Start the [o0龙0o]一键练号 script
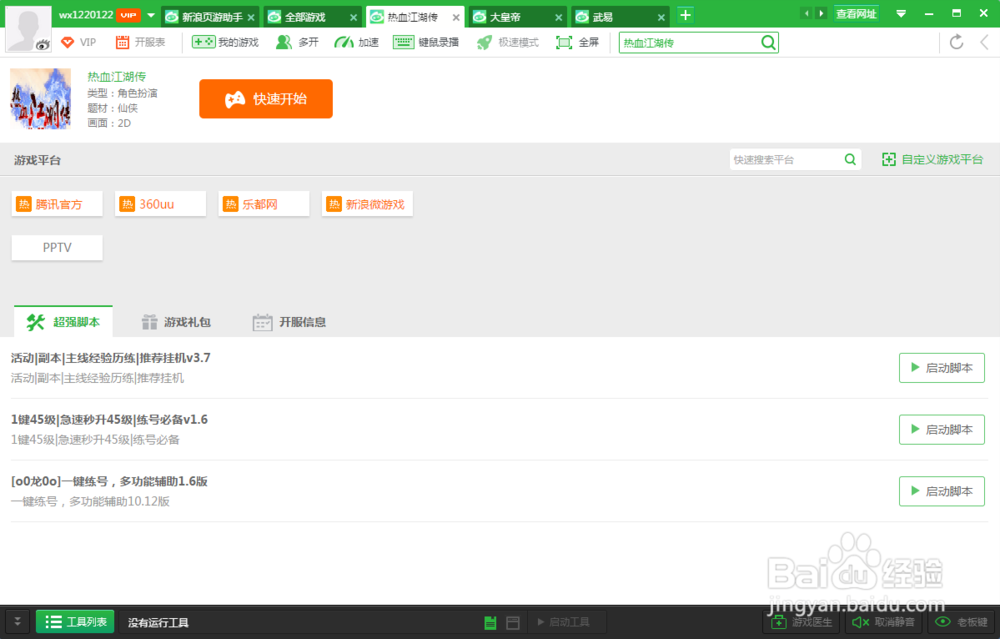1000x639 pixels. click(x=941, y=491)
